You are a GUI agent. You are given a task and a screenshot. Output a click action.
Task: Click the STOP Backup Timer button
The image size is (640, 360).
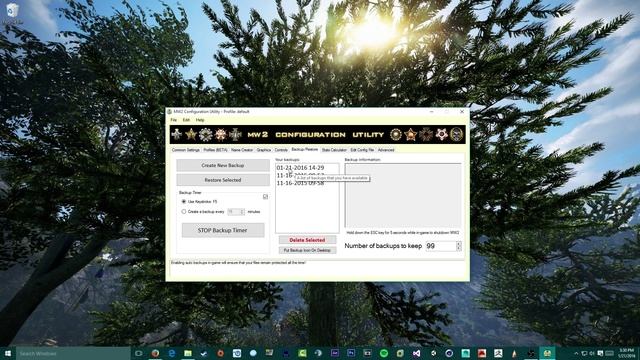coord(223,230)
